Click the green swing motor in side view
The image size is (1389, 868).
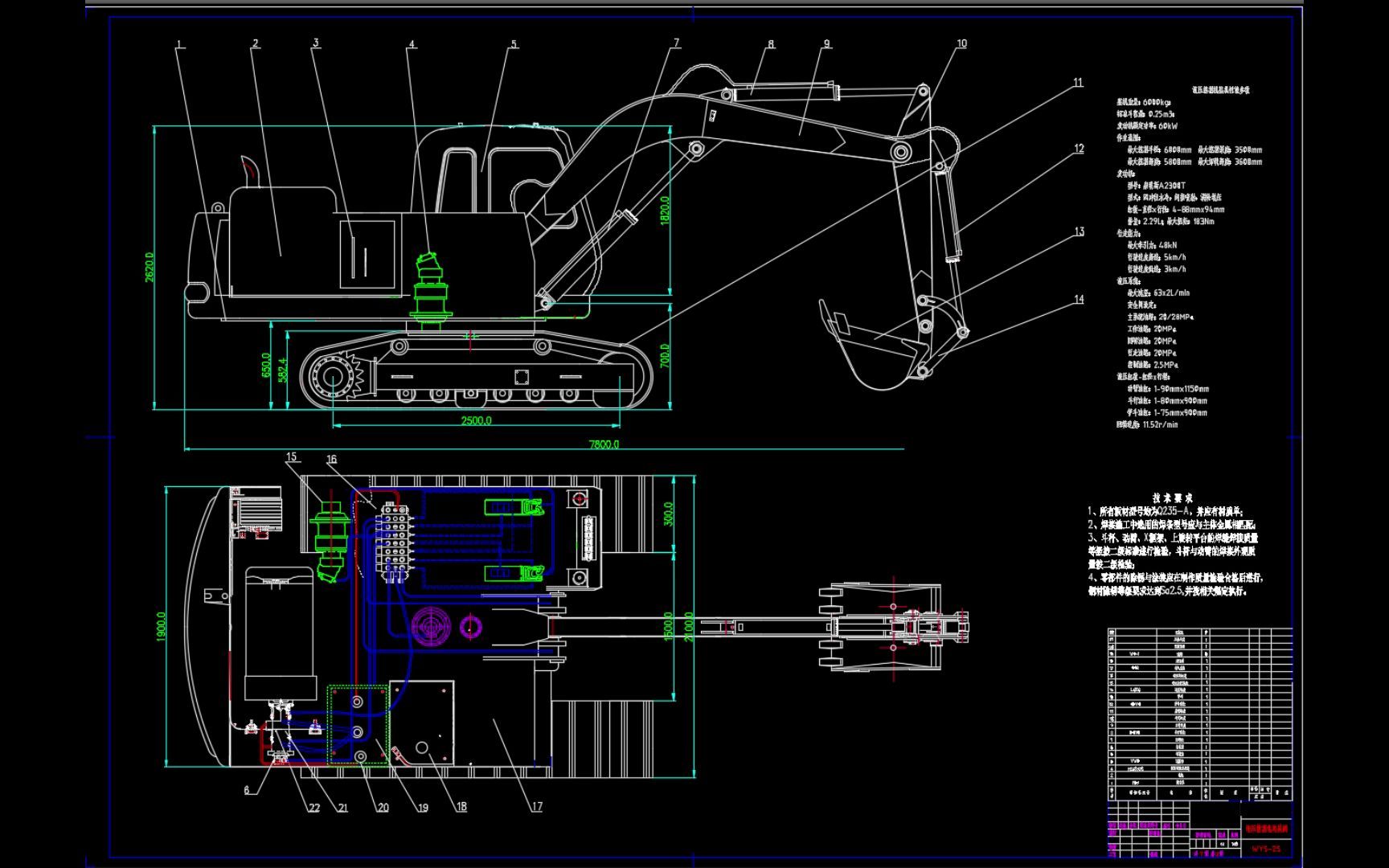(431, 290)
